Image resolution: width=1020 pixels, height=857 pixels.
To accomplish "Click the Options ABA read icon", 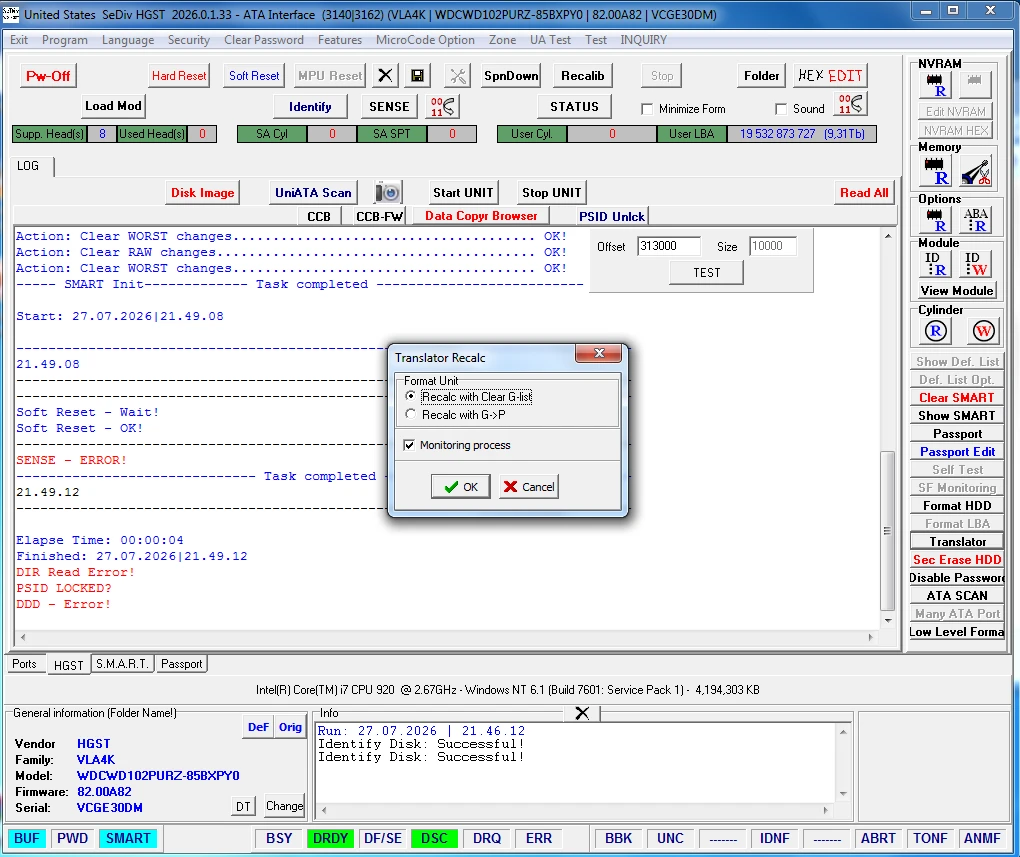I will click(975, 220).
